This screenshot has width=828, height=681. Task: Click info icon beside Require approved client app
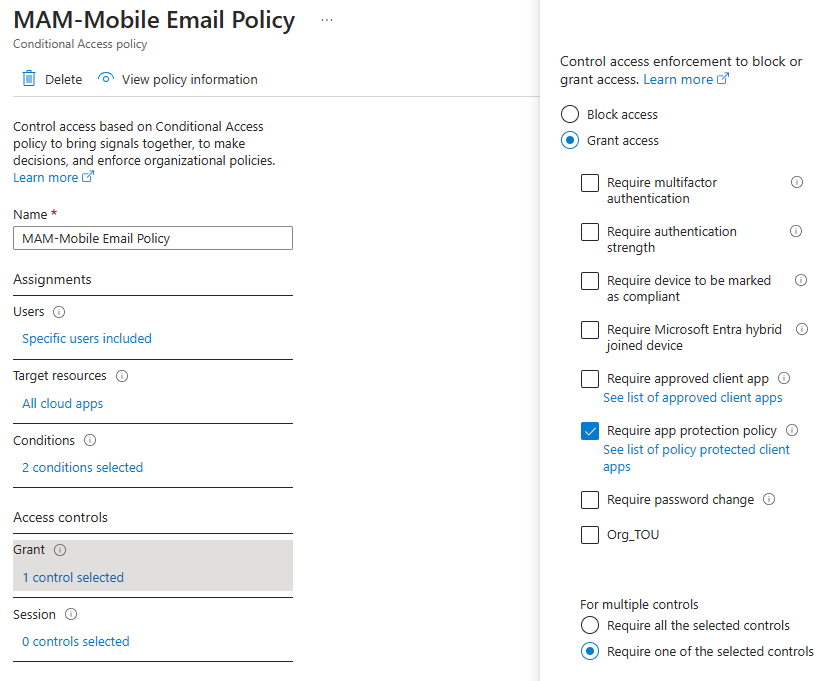[784, 378]
